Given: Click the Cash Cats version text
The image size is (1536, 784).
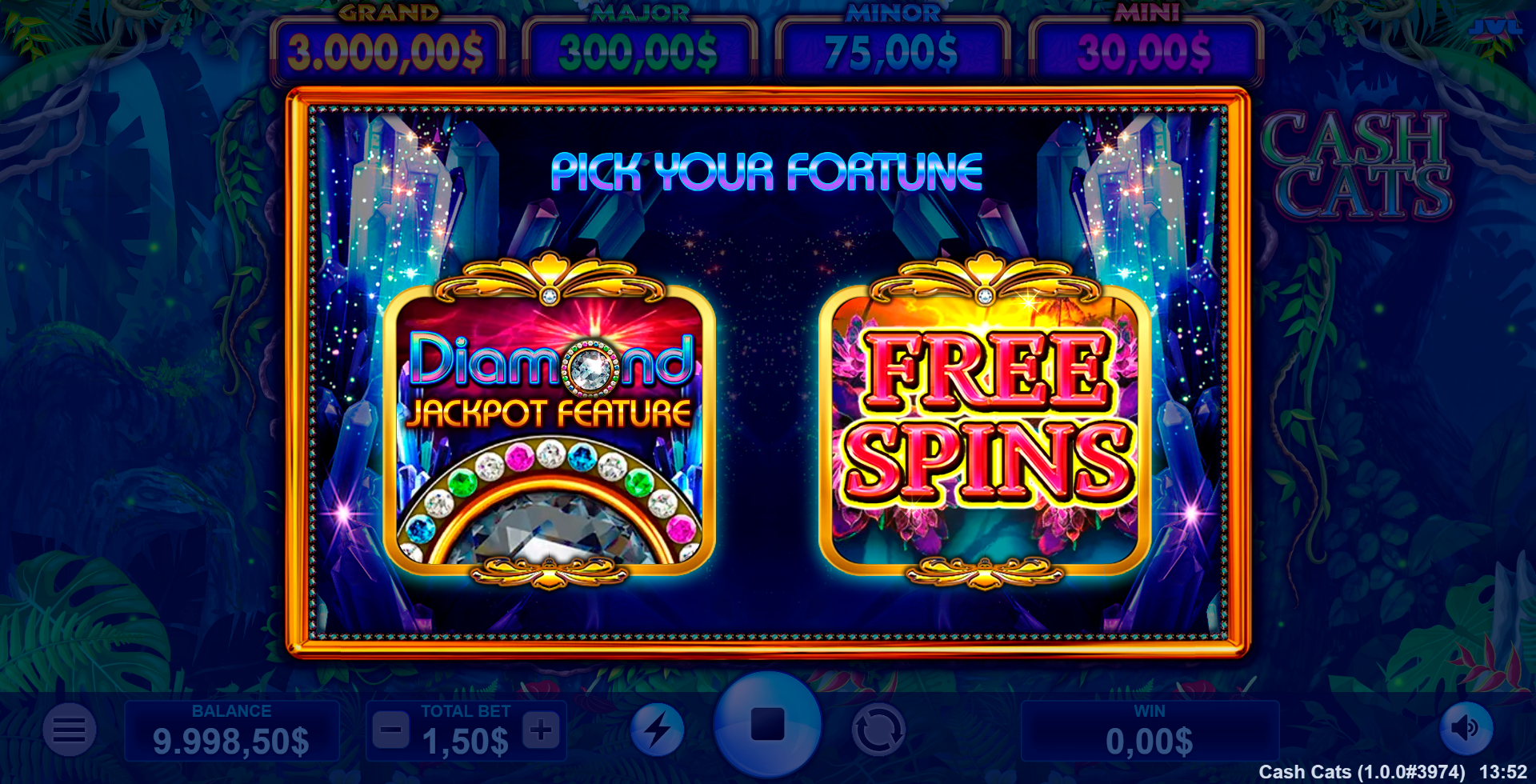Looking at the screenshot, I should coord(1362,772).
